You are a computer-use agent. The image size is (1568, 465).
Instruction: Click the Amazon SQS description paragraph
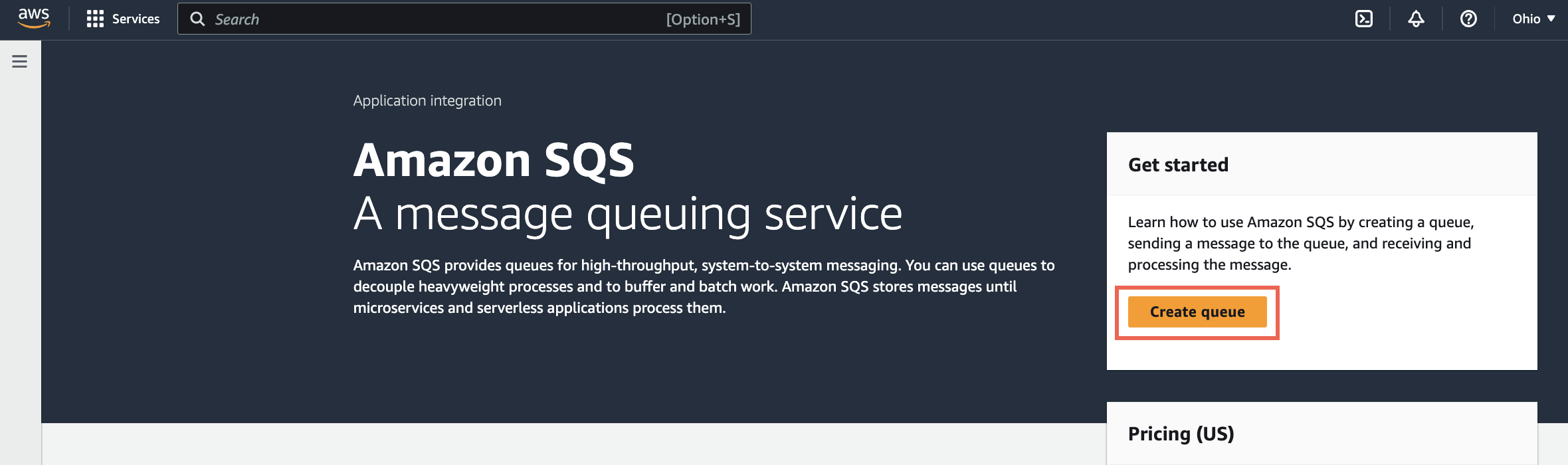pyautogui.click(x=704, y=286)
